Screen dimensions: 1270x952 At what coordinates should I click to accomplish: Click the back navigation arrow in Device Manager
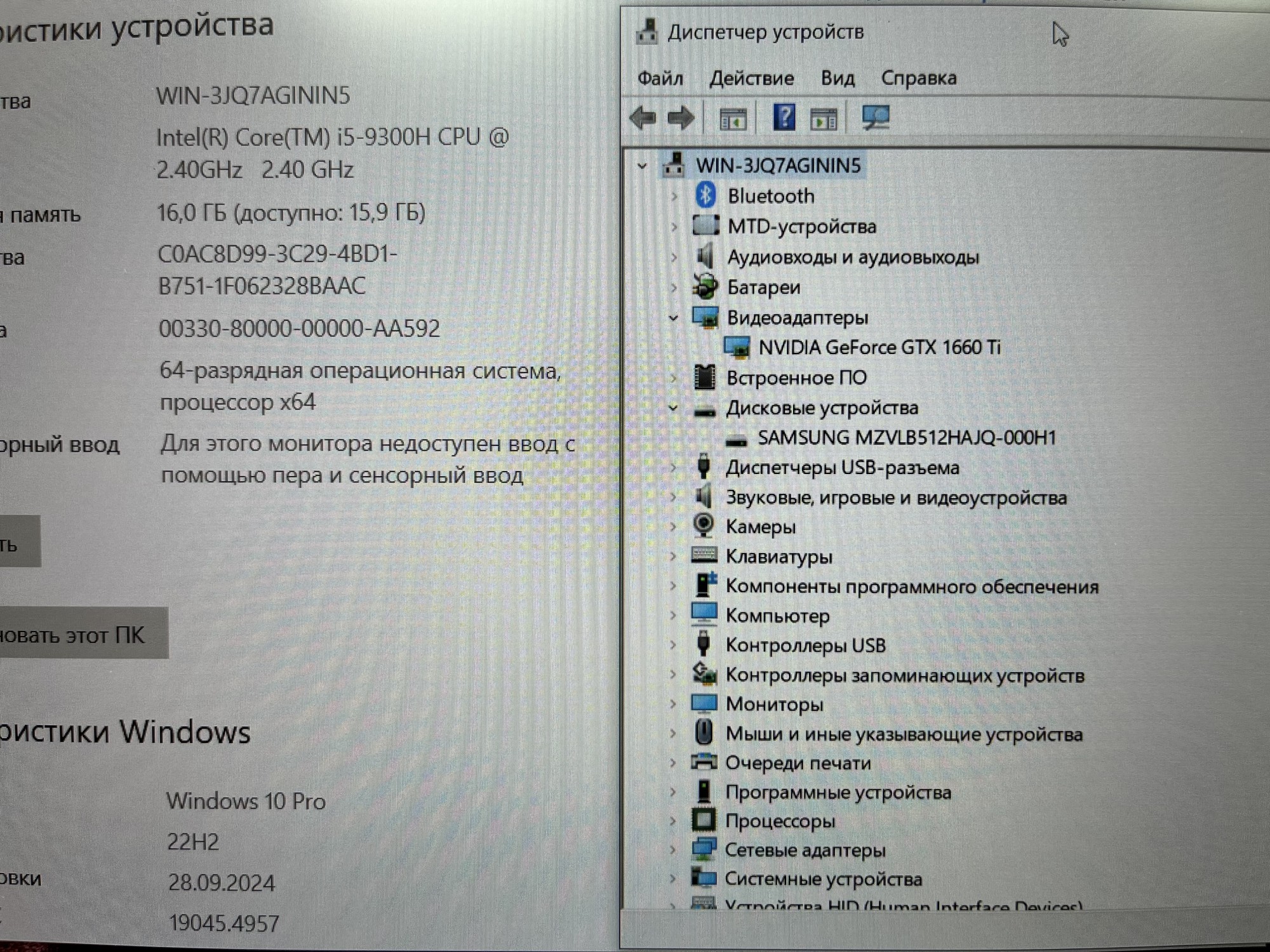pyautogui.click(x=643, y=117)
